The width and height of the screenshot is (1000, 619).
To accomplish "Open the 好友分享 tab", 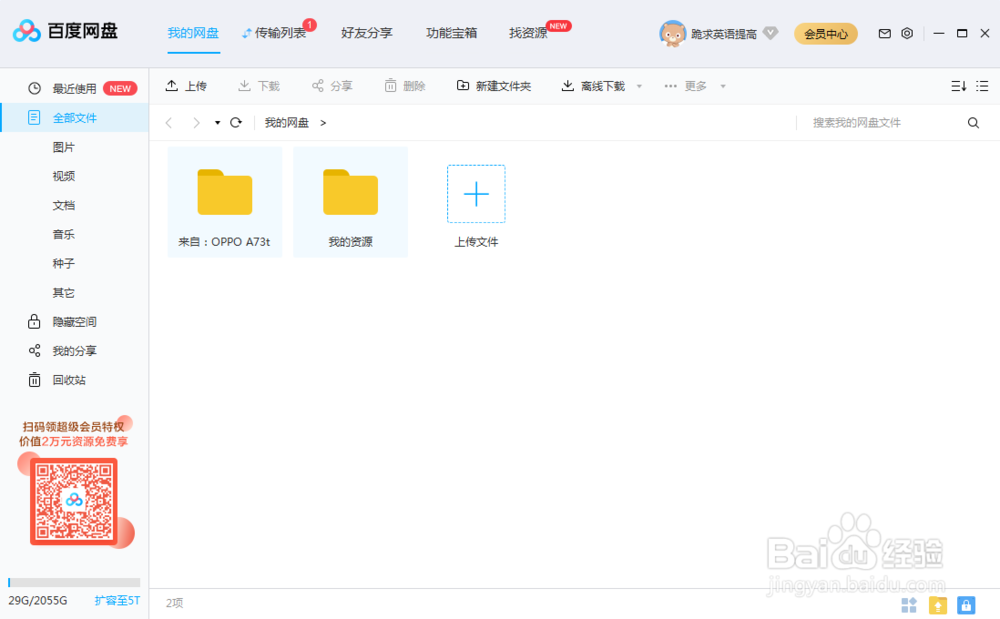I will tap(367, 33).
